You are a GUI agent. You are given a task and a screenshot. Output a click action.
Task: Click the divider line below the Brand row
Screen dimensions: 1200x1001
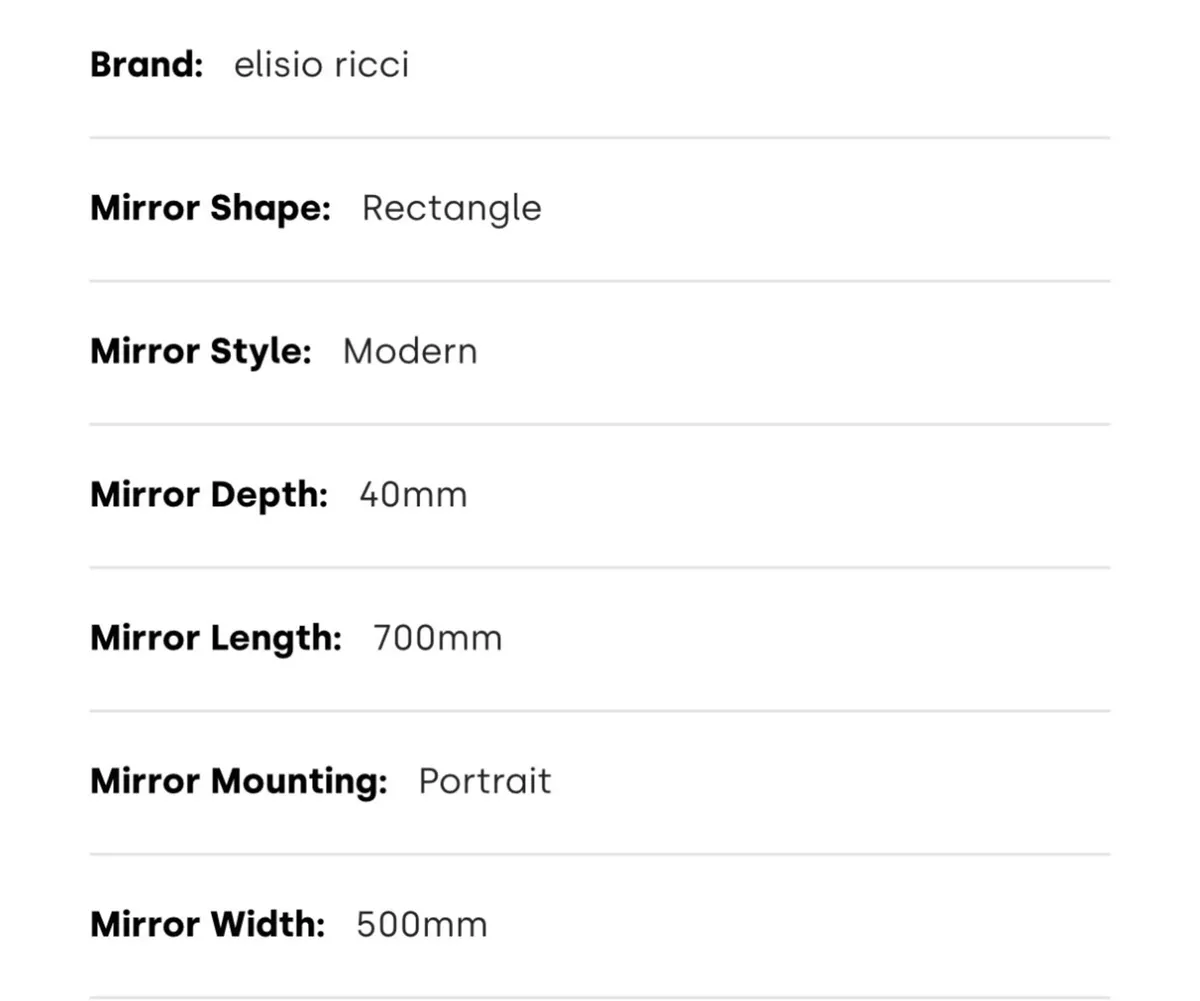pos(600,138)
